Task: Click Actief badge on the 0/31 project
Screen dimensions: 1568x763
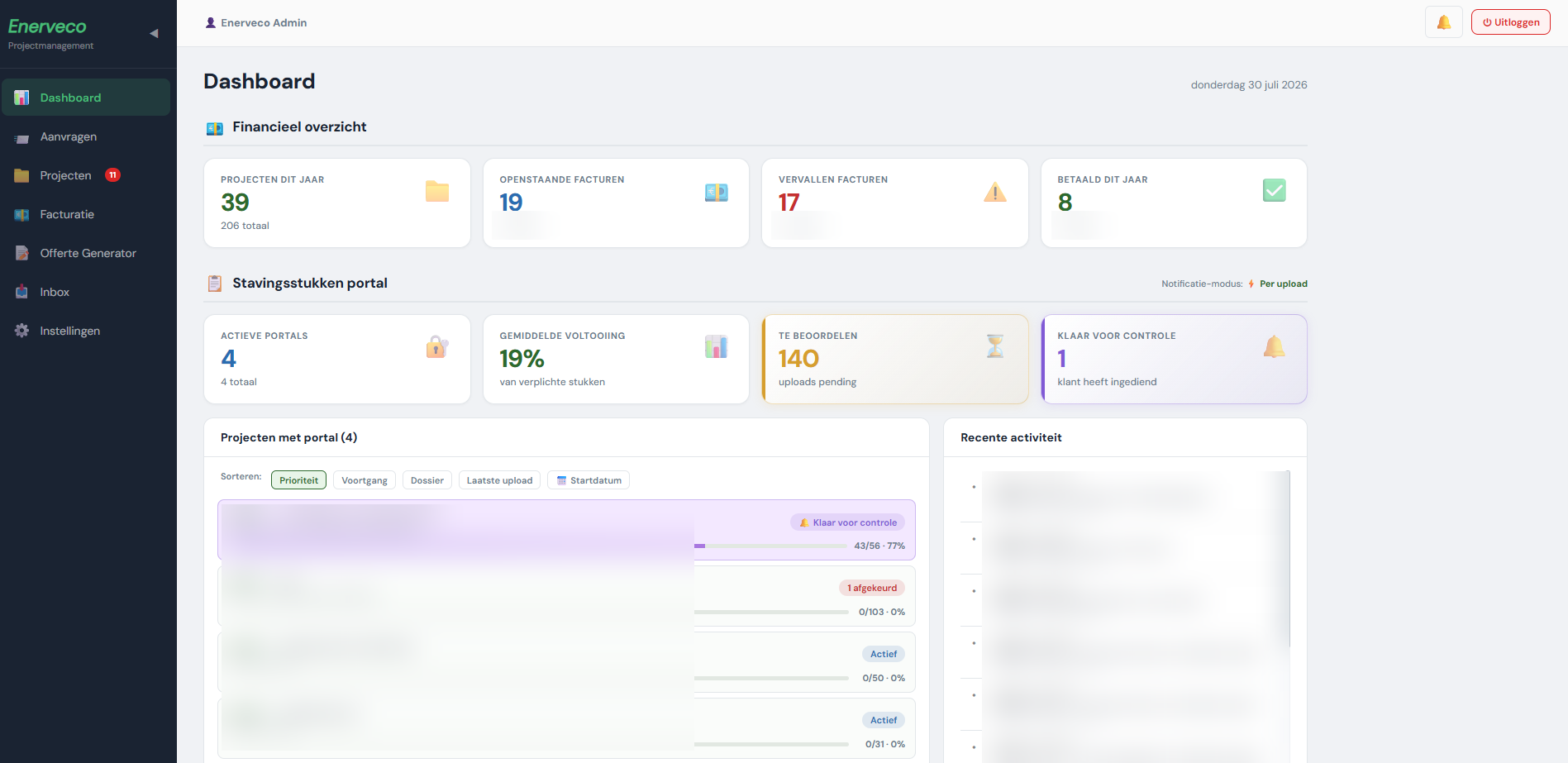Action: click(x=884, y=720)
